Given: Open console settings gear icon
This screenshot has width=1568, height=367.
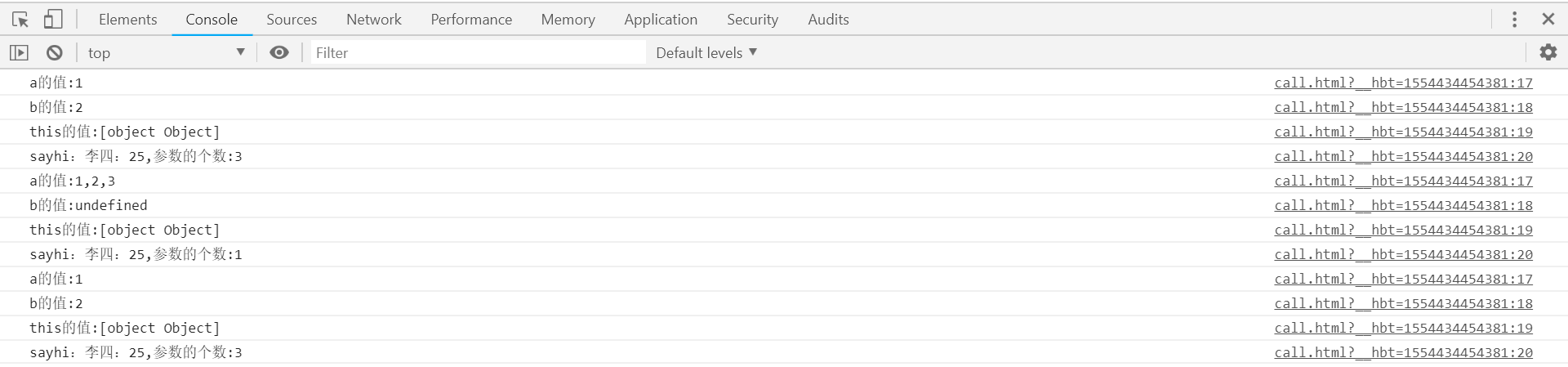Looking at the screenshot, I should coord(1548,52).
